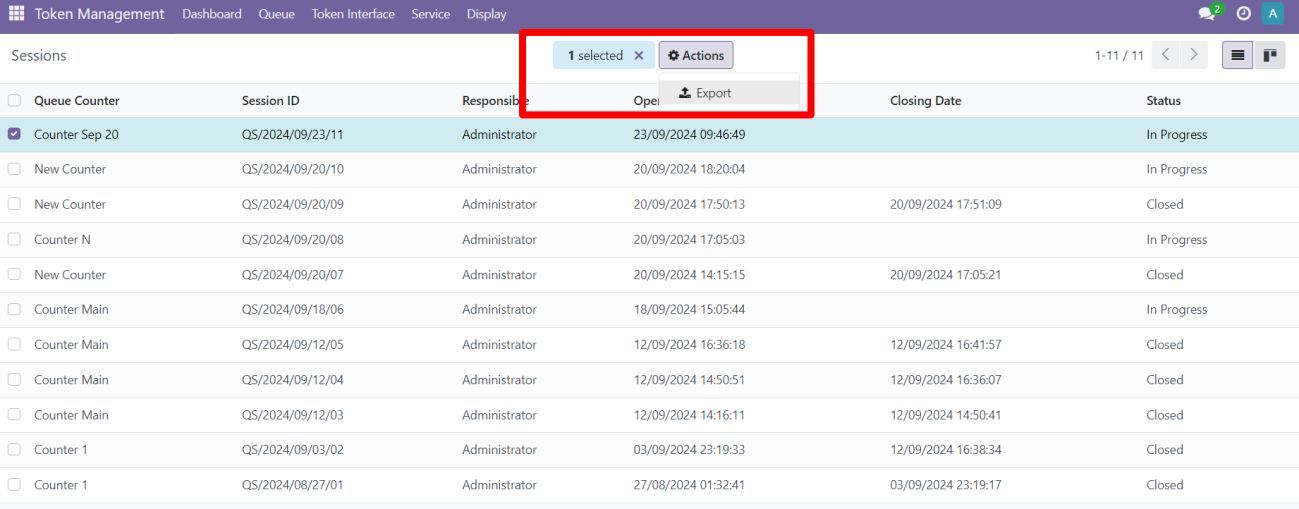Screen dimensions: 1299x509
Task: Open the Dashboard menu item
Action: pyautogui.click(x=212, y=14)
